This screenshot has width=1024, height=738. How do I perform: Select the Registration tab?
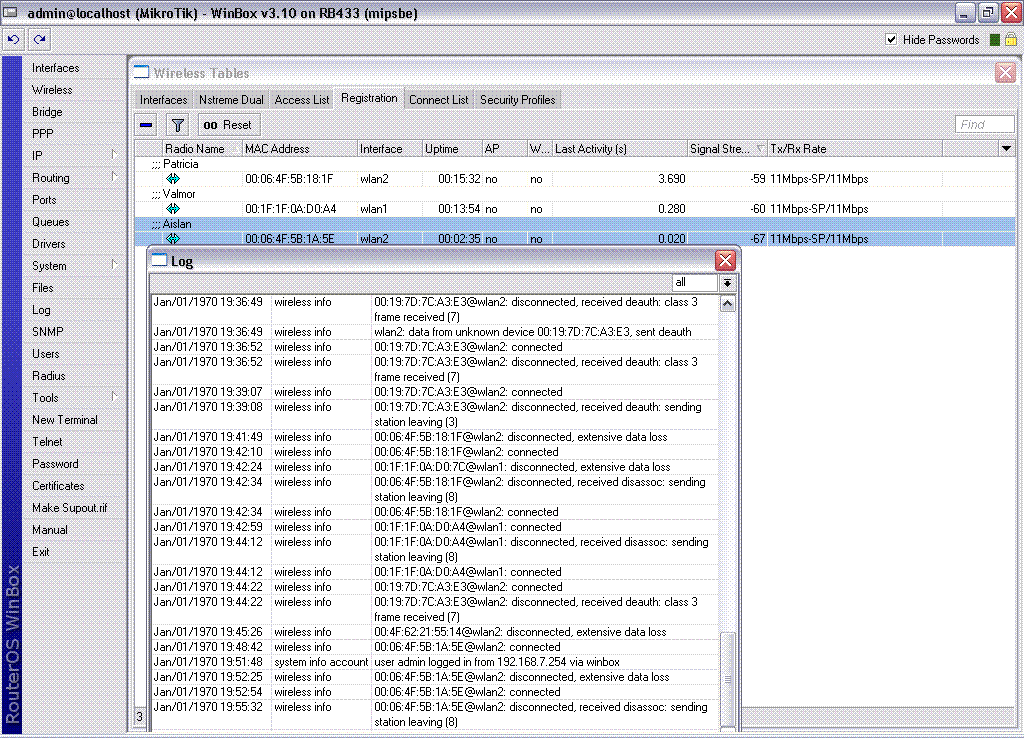(x=369, y=98)
